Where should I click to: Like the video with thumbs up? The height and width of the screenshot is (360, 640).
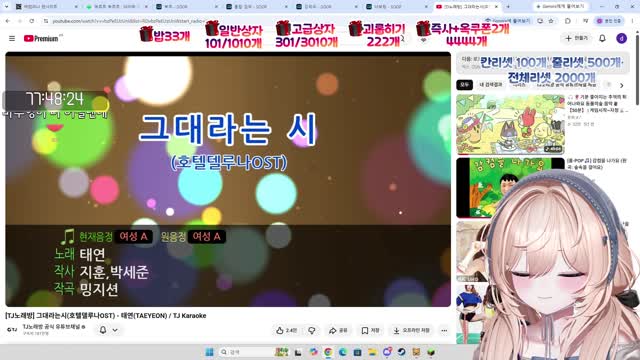pos(287,330)
